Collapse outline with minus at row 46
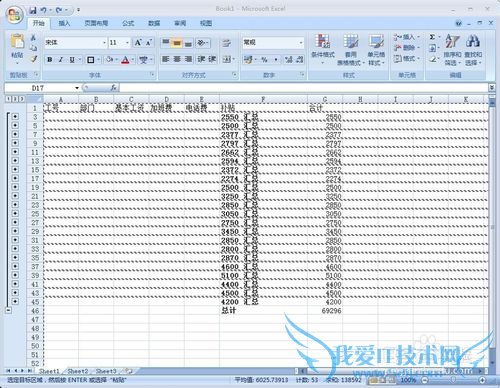The image size is (500, 388). pos(8,310)
